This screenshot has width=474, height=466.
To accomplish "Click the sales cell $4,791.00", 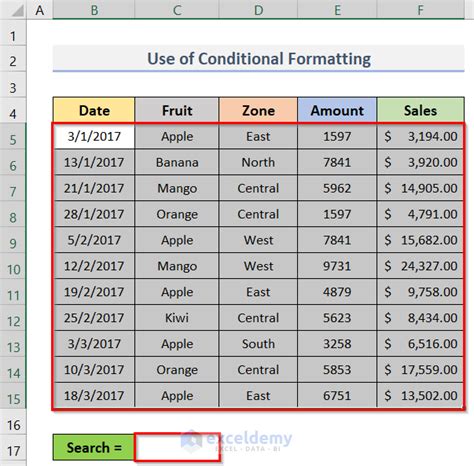I will pyautogui.click(x=420, y=214).
